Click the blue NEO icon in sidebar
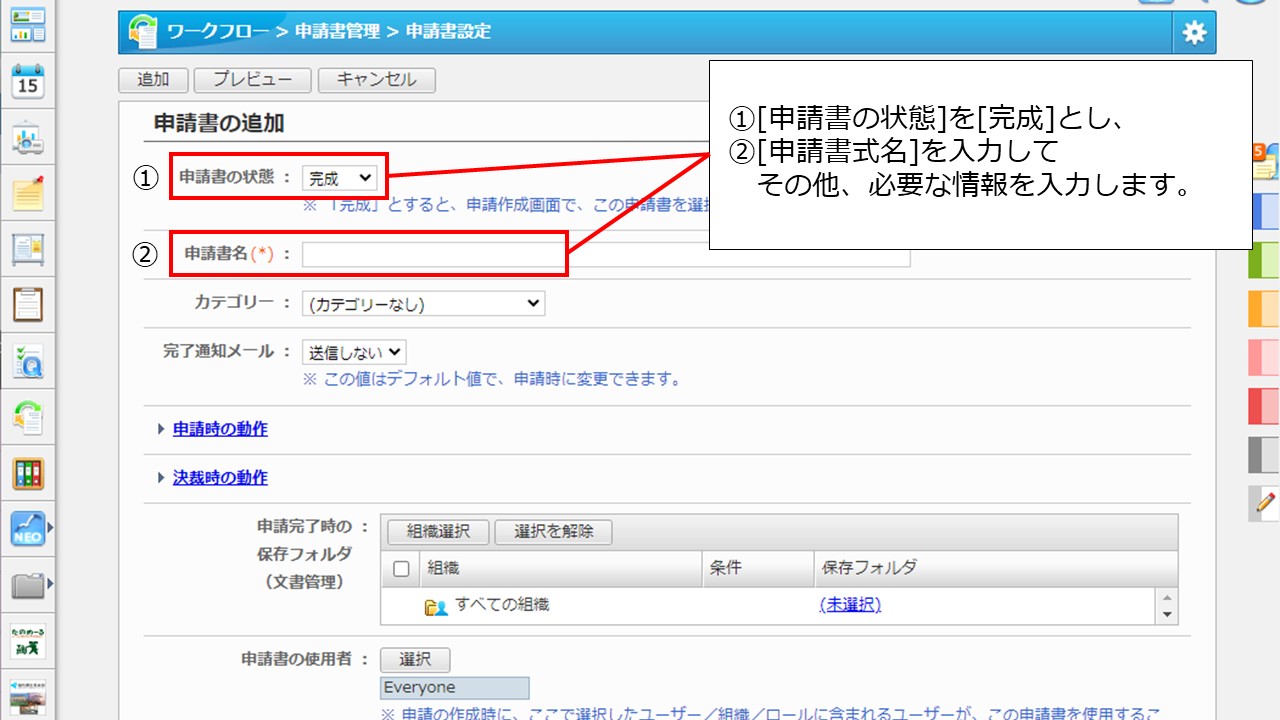Image resolution: width=1280 pixels, height=720 pixels. point(28,528)
